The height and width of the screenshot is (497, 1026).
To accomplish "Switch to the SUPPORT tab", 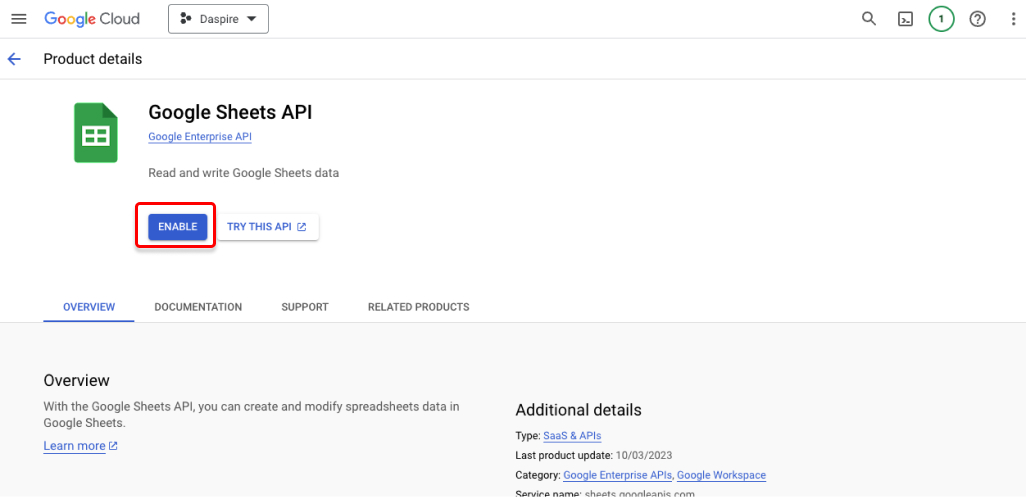I will pyautogui.click(x=305, y=307).
